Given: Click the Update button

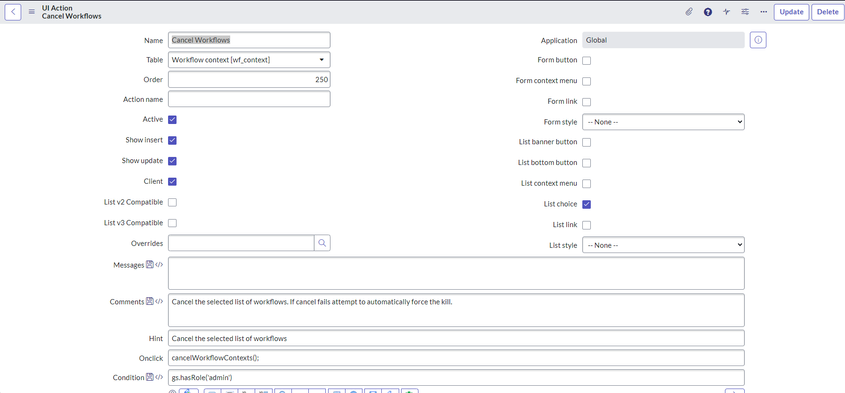Looking at the screenshot, I should [x=791, y=12].
